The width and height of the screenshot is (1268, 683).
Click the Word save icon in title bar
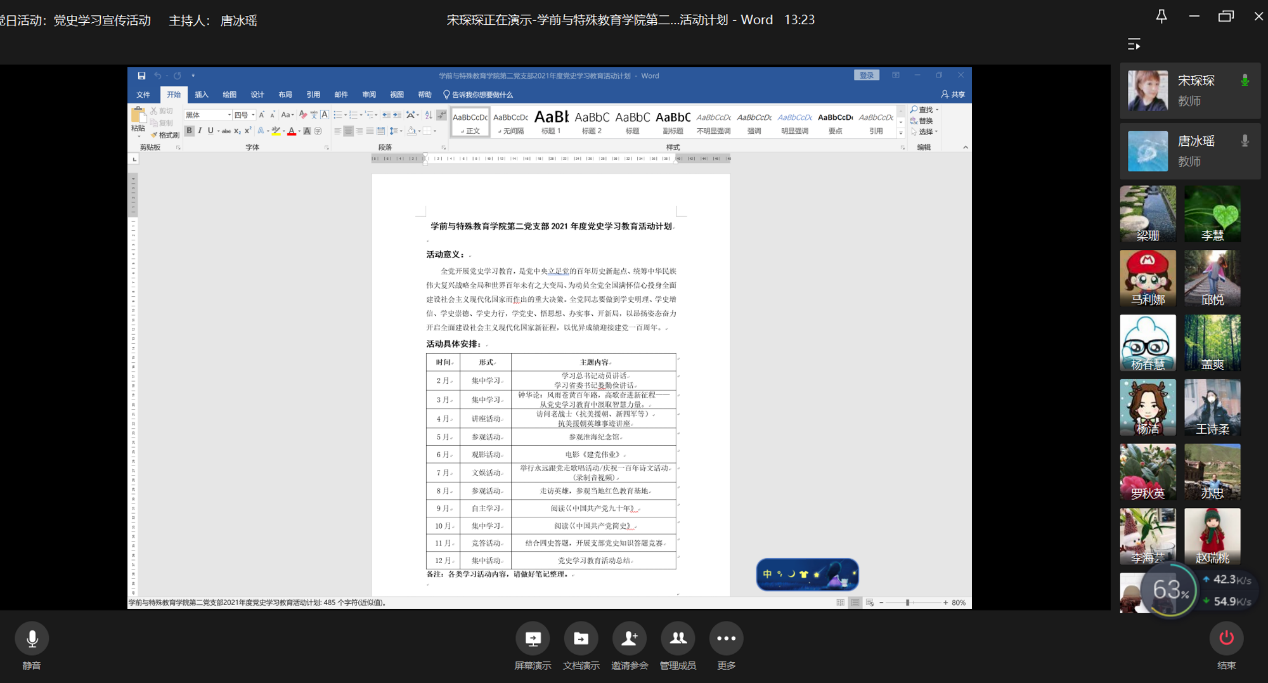[142, 76]
